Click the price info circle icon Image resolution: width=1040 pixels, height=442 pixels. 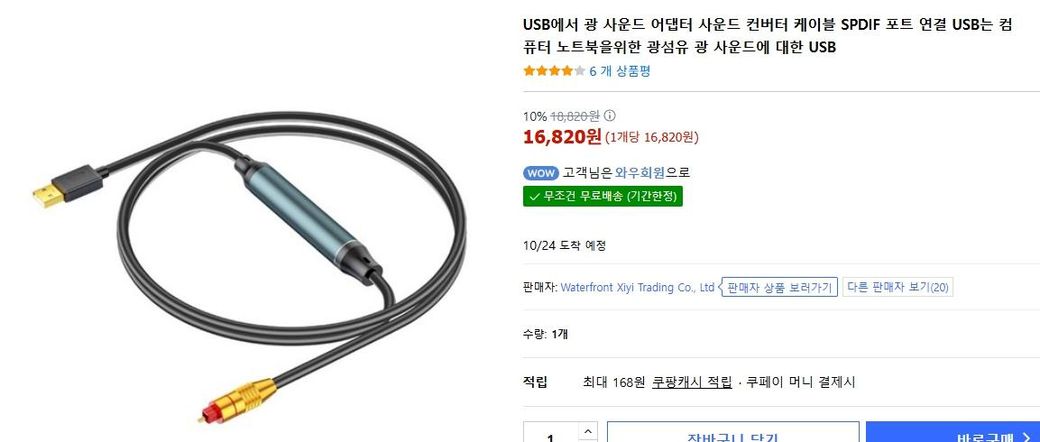pyautogui.click(x=610, y=116)
